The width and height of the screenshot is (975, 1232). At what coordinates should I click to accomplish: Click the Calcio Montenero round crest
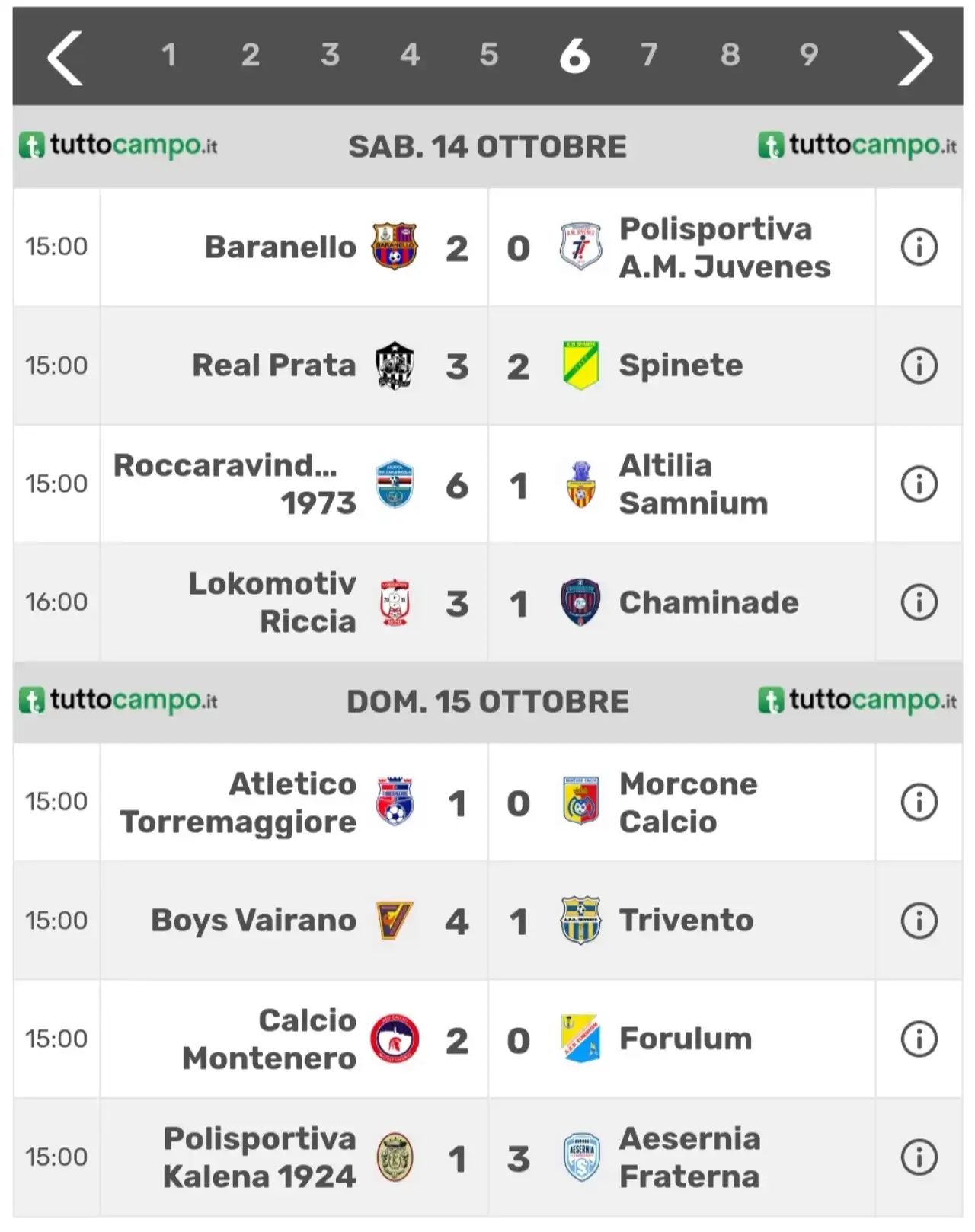click(x=395, y=1039)
